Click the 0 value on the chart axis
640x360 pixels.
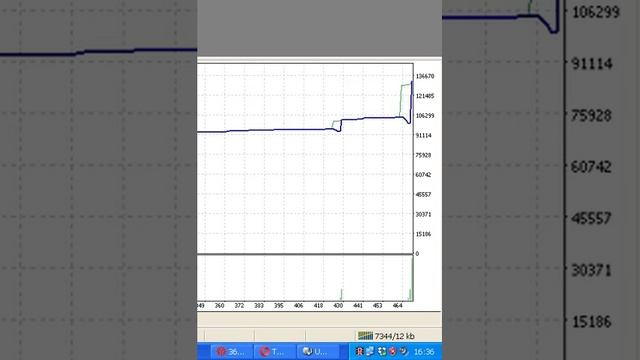tap(417, 254)
